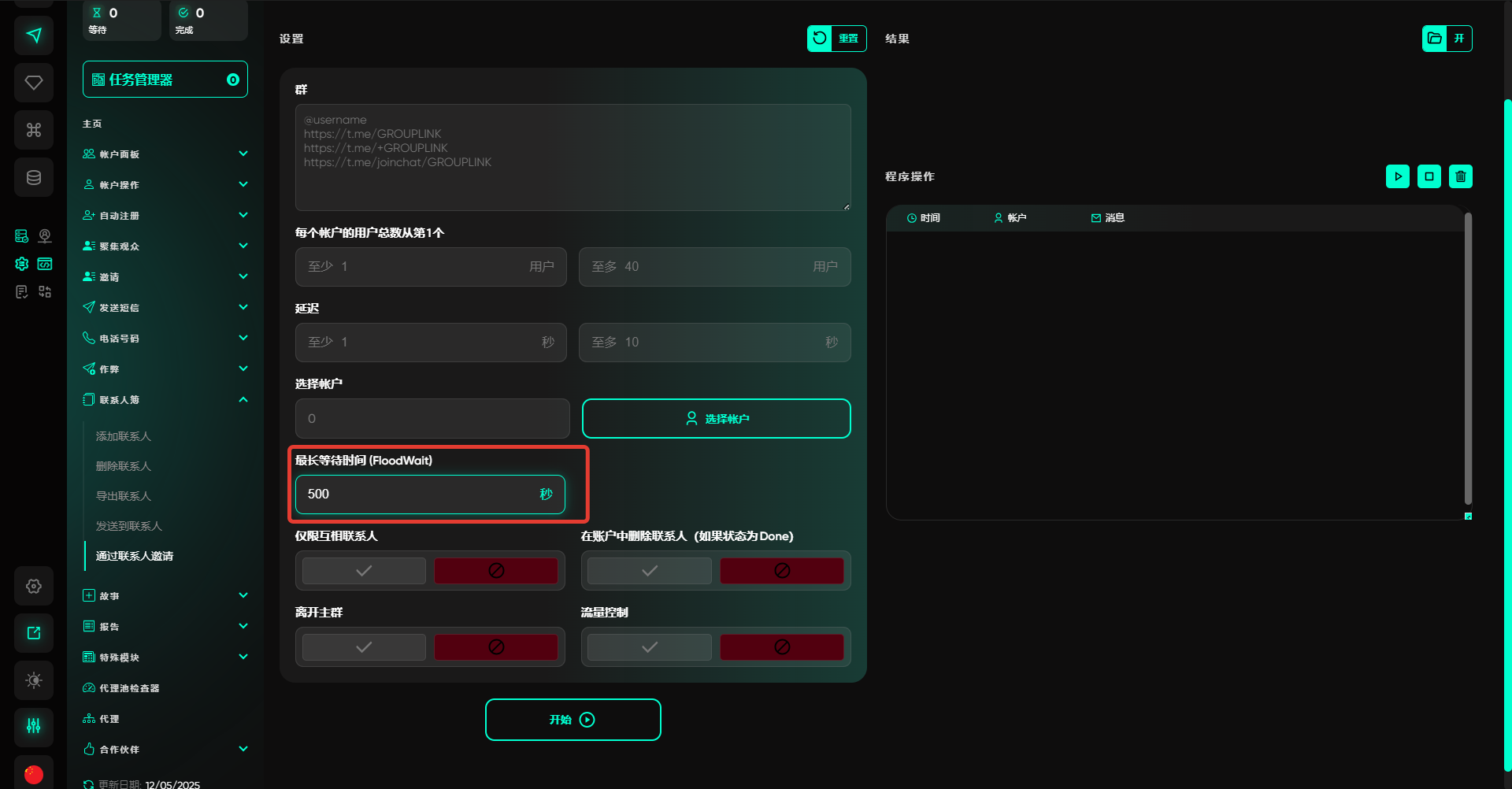The width and height of the screenshot is (1512, 789).
Task: Click the 开始 start button
Action: click(573, 720)
